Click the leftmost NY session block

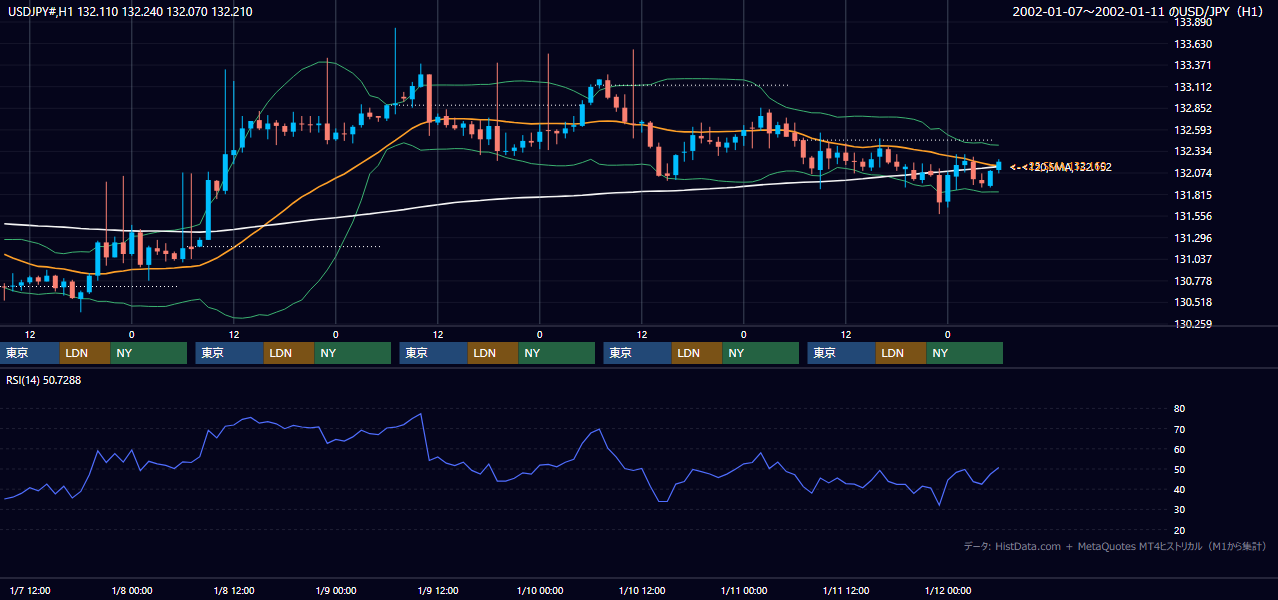(x=148, y=353)
